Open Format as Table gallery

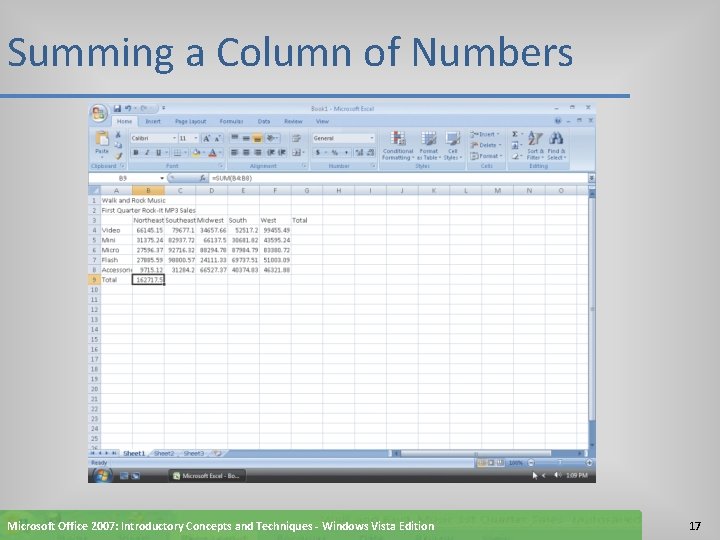point(429,145)
